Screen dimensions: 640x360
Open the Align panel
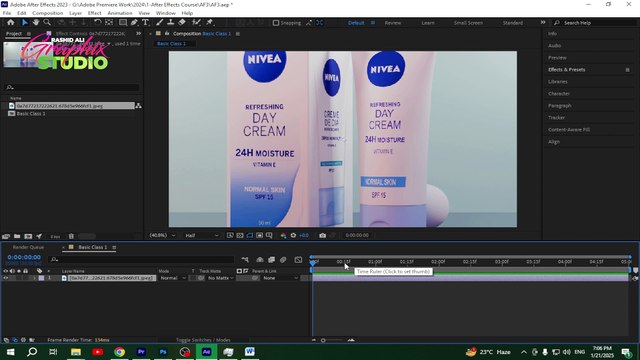click(554, 142)
